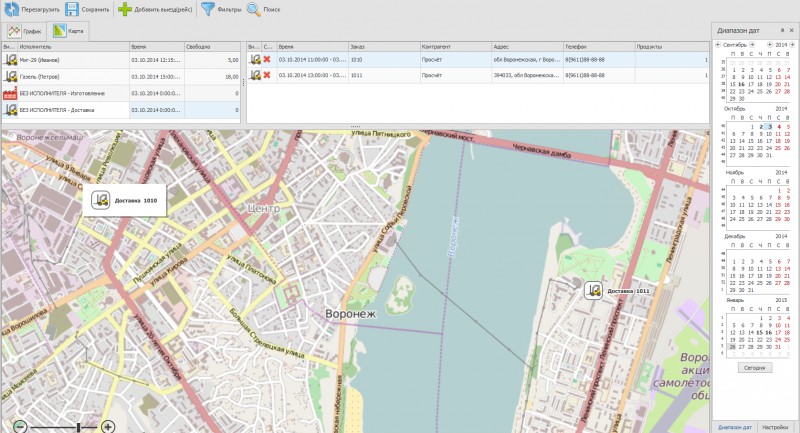800x433 pixels.
Task: Open Фильтры funnel icon
Action: pyautogui.click(x=207, y=10)
